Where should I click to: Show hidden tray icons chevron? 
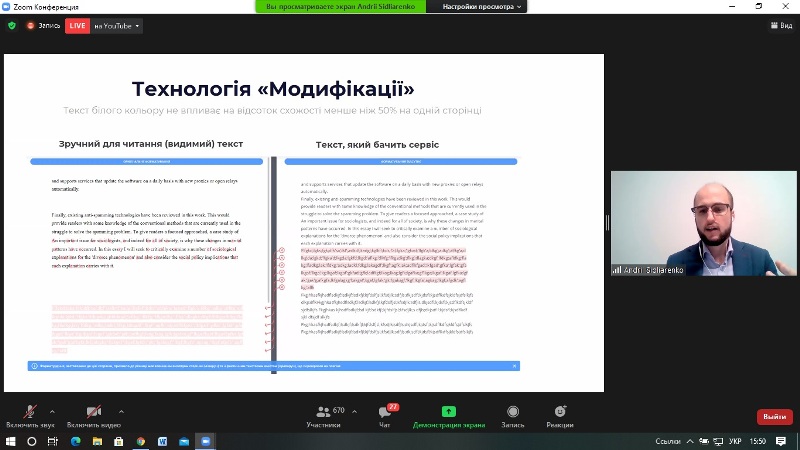[690, 441]
